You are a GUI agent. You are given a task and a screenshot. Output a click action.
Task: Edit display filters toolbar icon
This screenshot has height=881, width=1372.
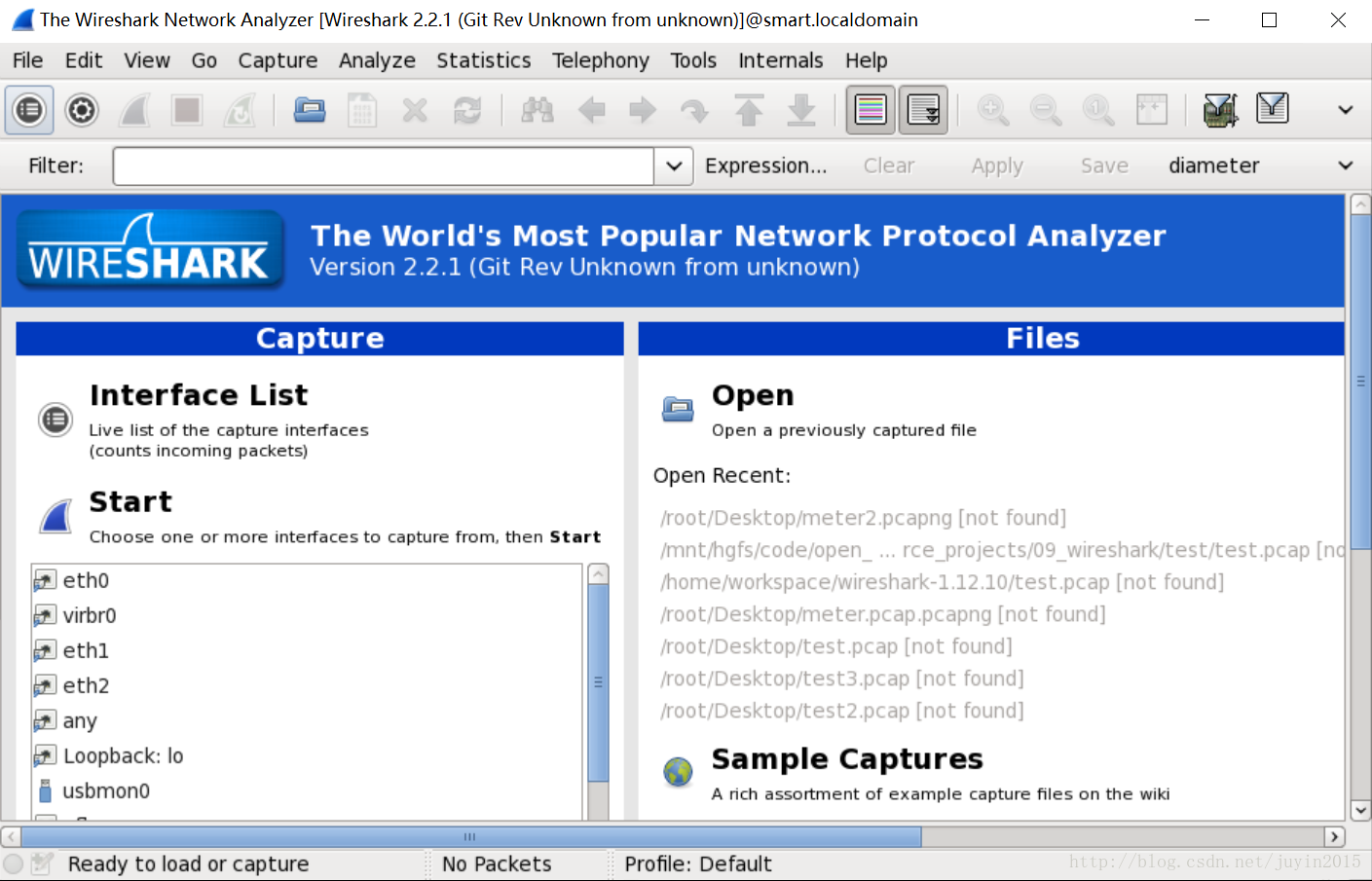(x=1273, y=108)
